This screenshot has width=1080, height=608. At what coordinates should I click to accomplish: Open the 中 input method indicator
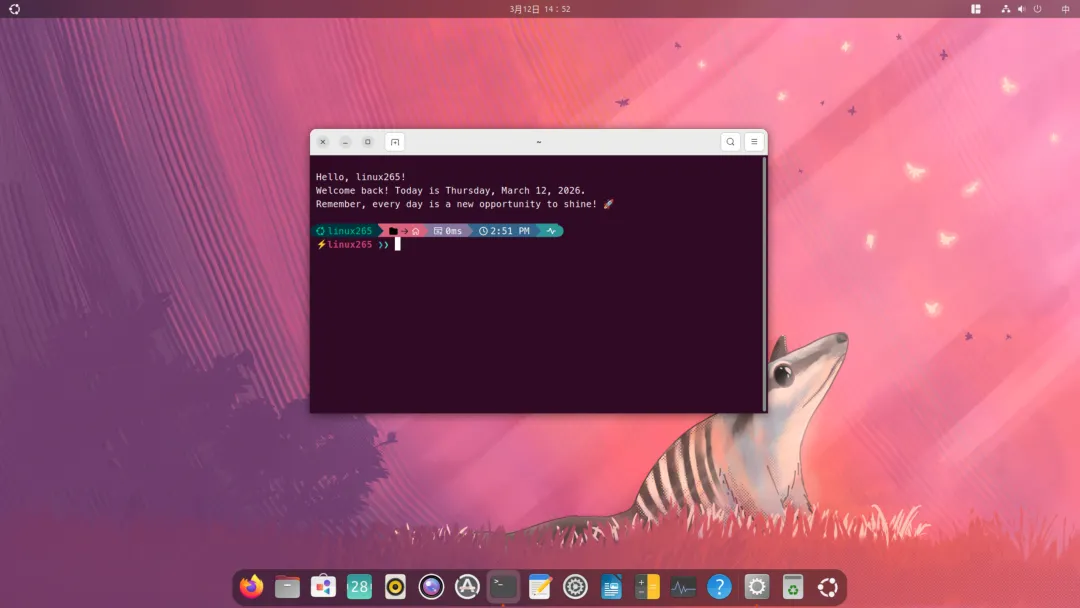tap(1066, 9)
